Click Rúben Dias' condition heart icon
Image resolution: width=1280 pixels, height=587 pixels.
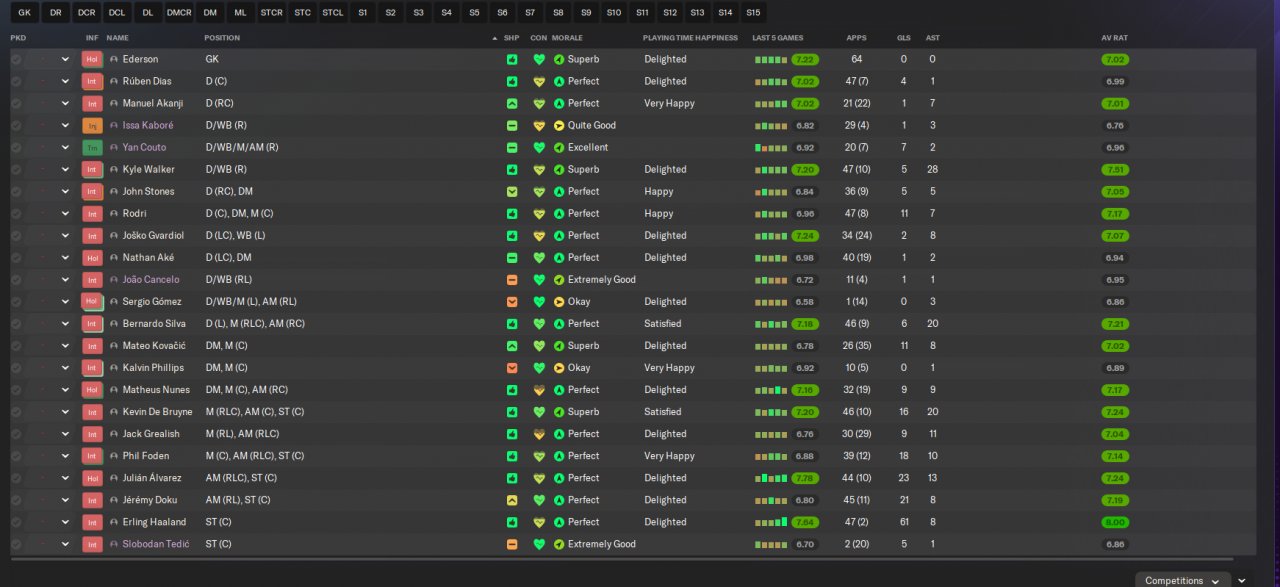click(539, 81)
